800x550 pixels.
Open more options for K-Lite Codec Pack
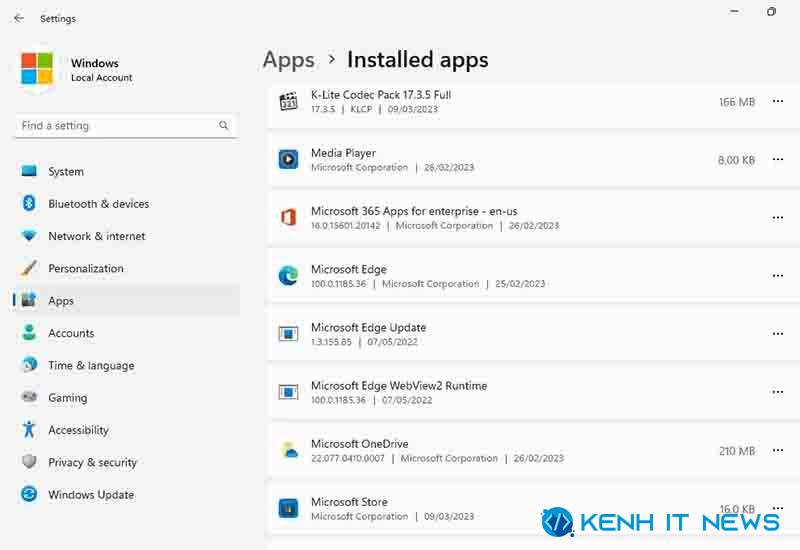(778, 101)
